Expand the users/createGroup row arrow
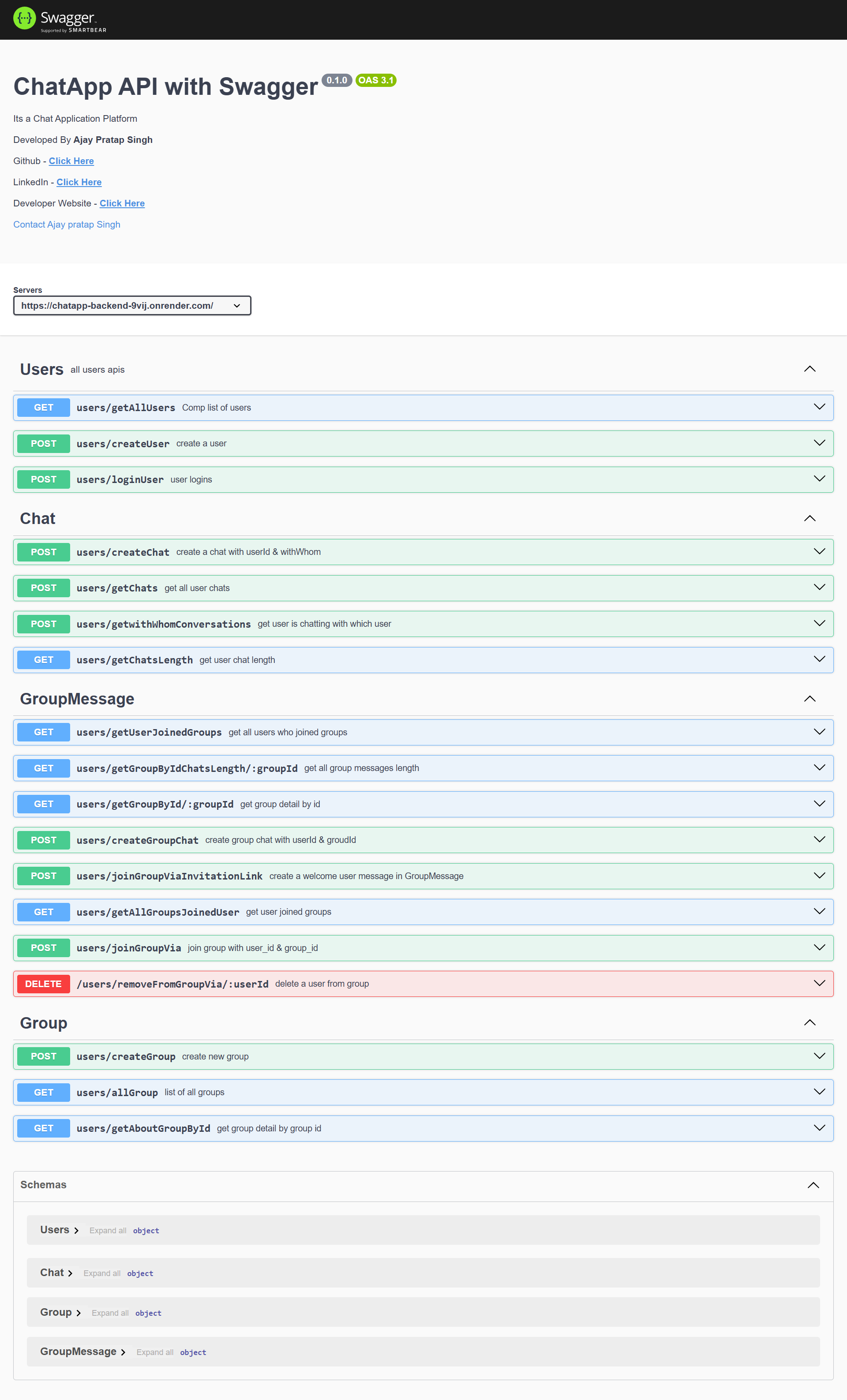The height and width of the screenshot is (1400, 847). 819,1056
